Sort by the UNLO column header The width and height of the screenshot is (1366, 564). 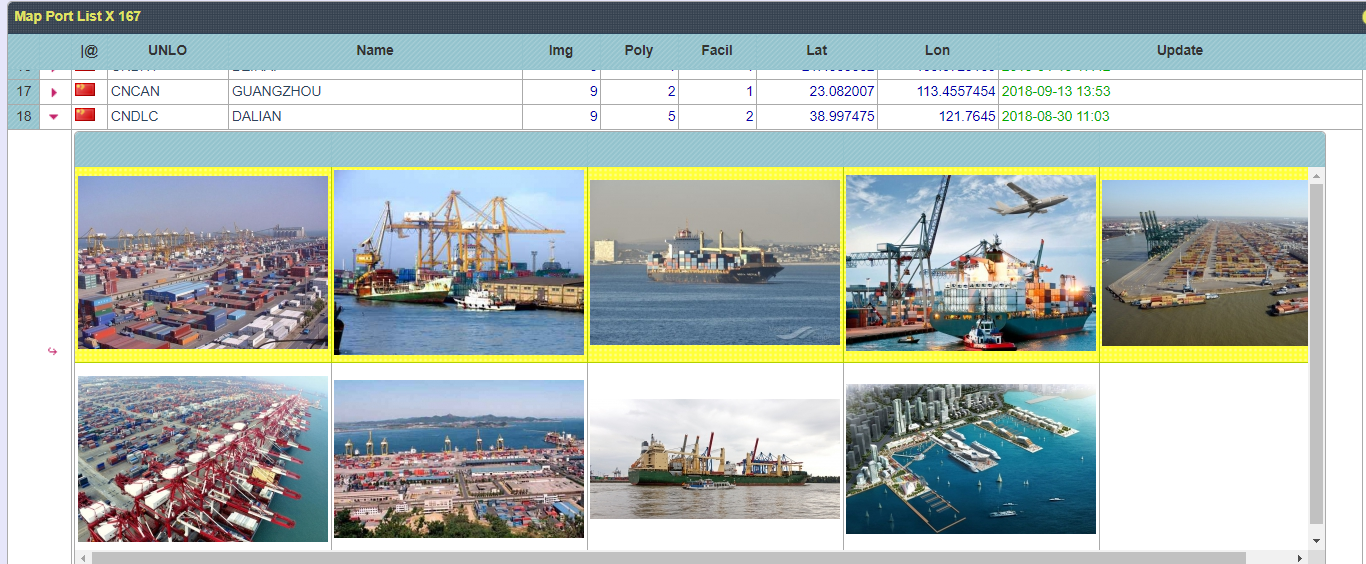click(x=167, y=50)
